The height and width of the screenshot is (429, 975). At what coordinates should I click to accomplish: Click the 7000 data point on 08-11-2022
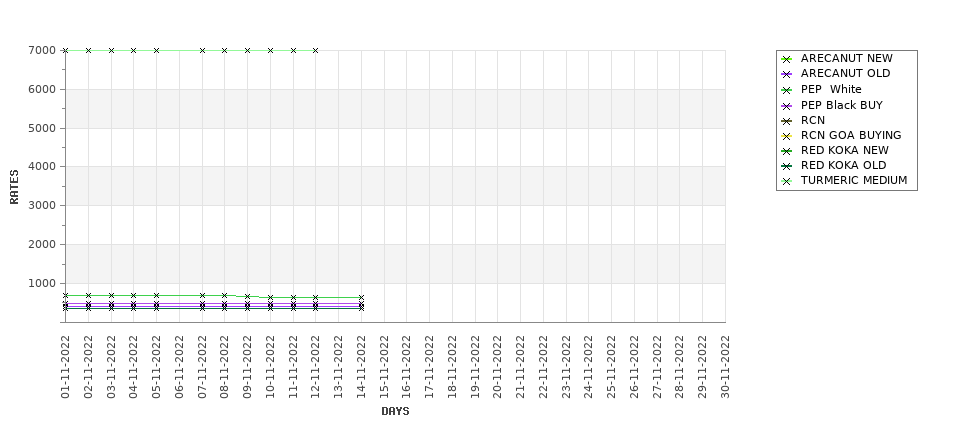[224, 50]
